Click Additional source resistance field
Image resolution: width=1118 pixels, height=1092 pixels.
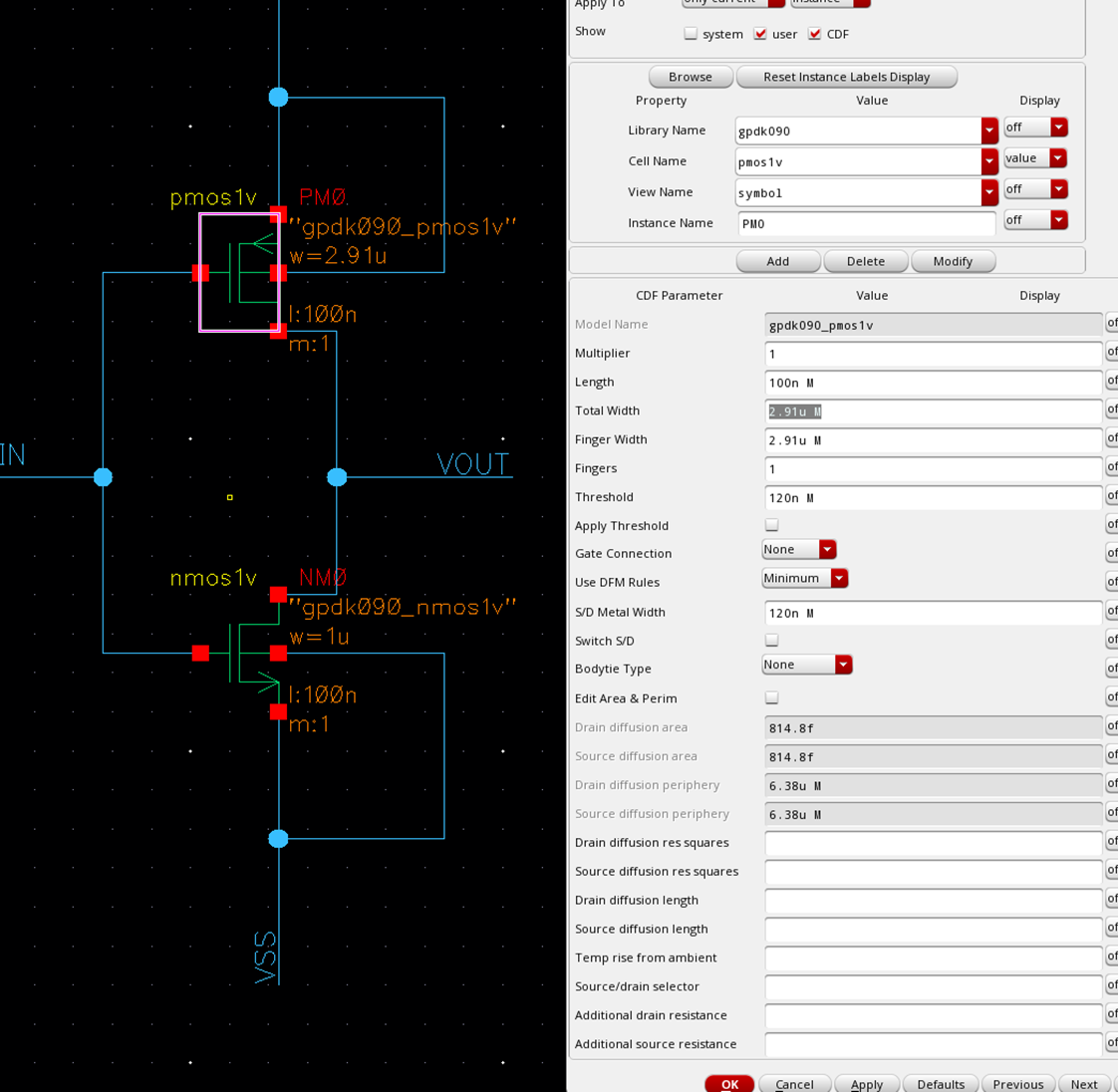pos(933,1044)
